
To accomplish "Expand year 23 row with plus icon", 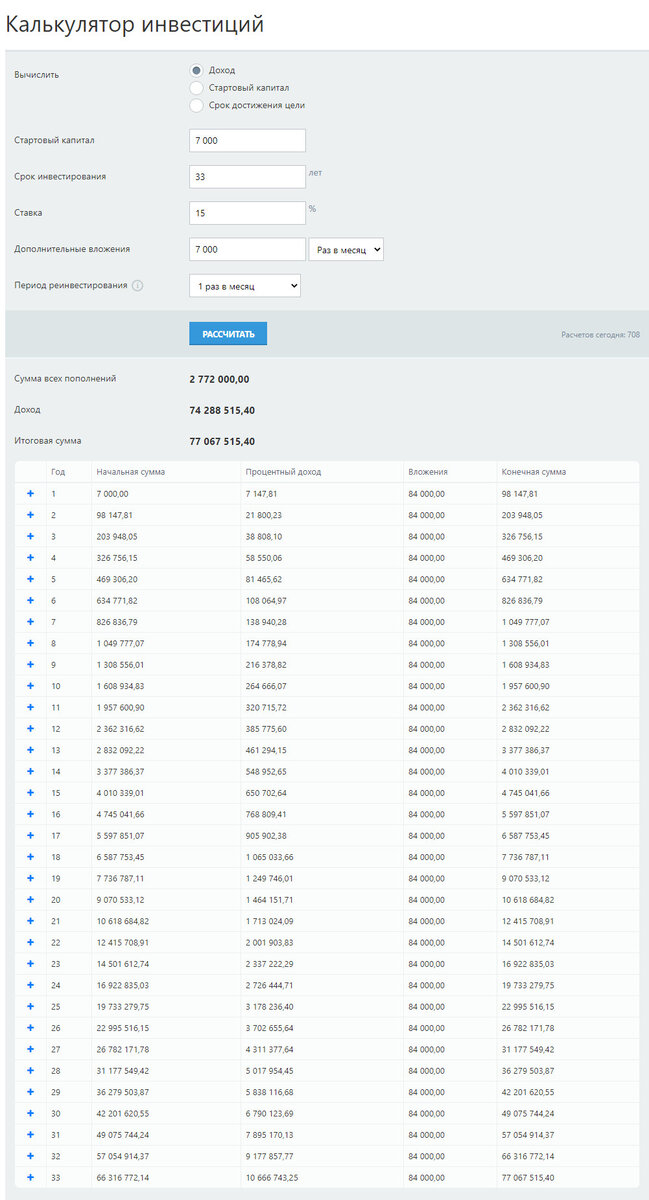I will (x=30, y=964).
